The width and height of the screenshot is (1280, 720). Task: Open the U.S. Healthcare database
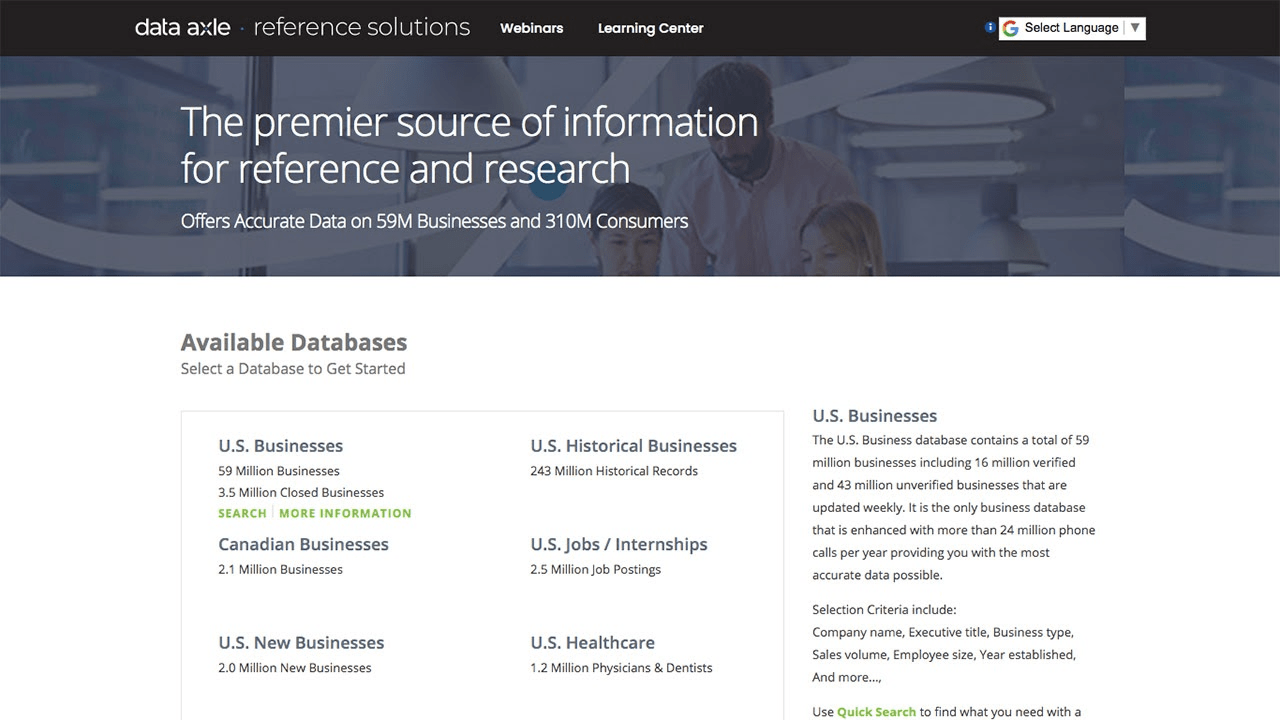(592, 643)
